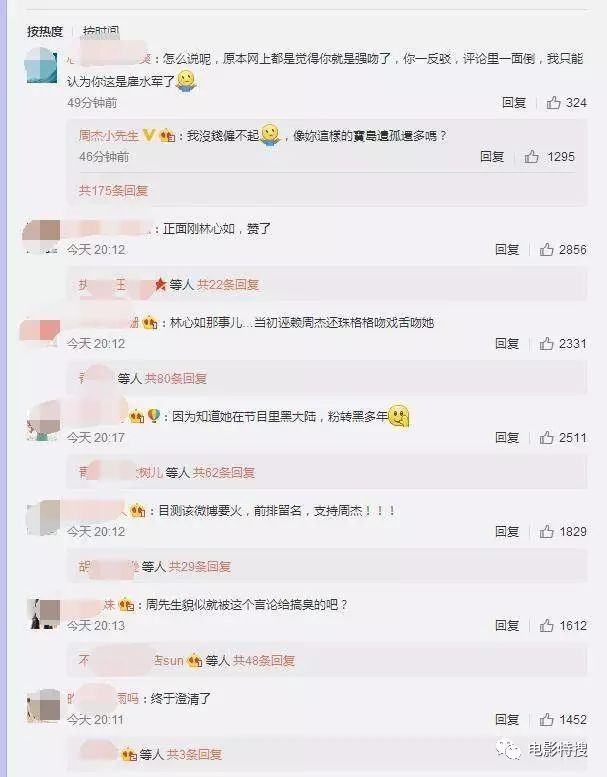Like the comment showing 2331 likes

(x=547, y=343)
